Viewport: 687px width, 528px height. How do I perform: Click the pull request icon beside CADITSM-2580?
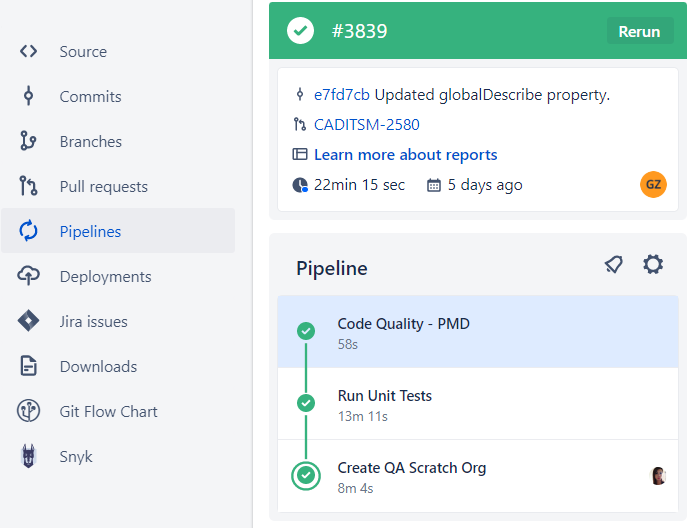(300, 124)
